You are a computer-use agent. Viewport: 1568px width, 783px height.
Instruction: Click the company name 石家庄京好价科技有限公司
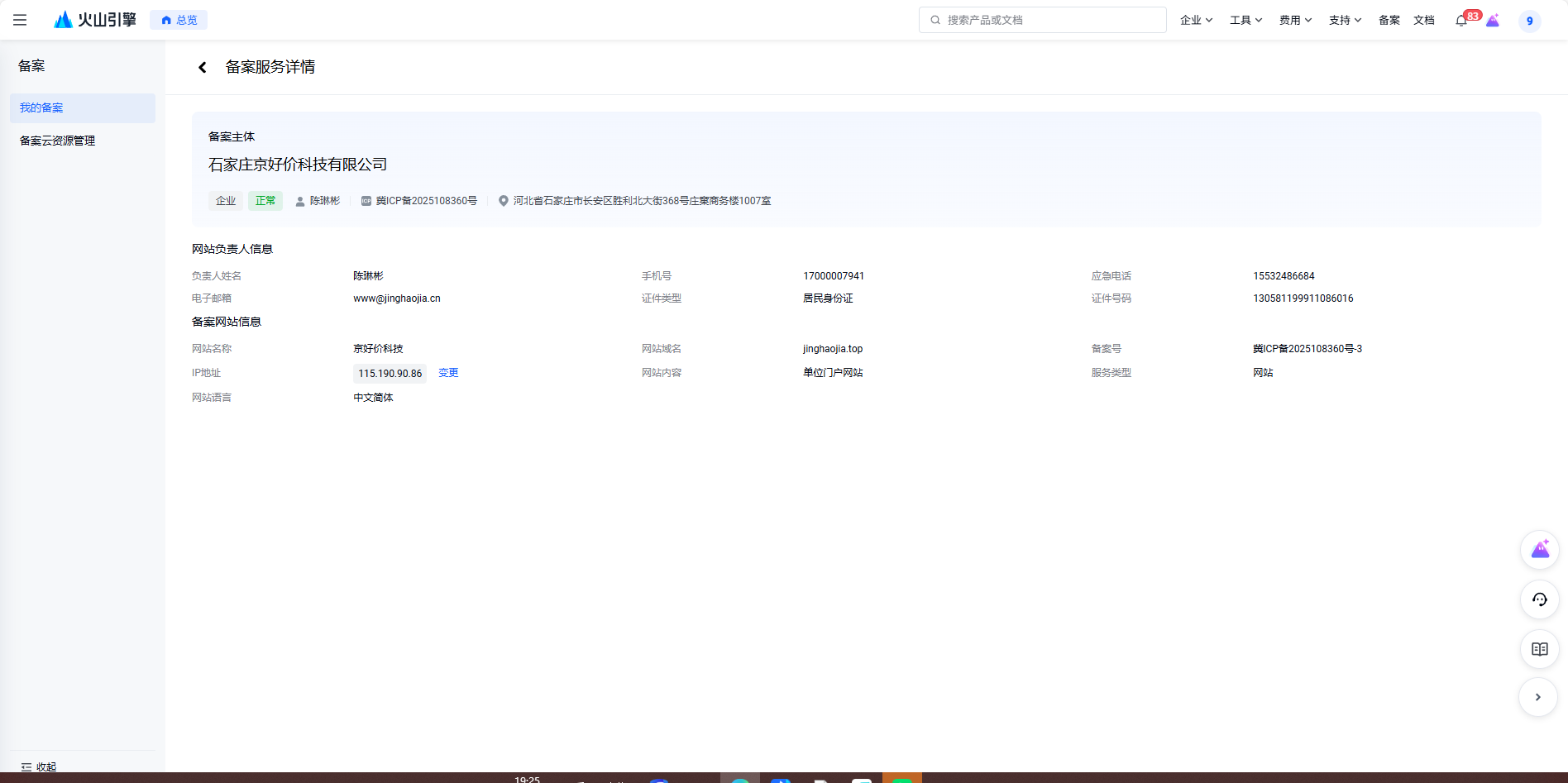298,165
